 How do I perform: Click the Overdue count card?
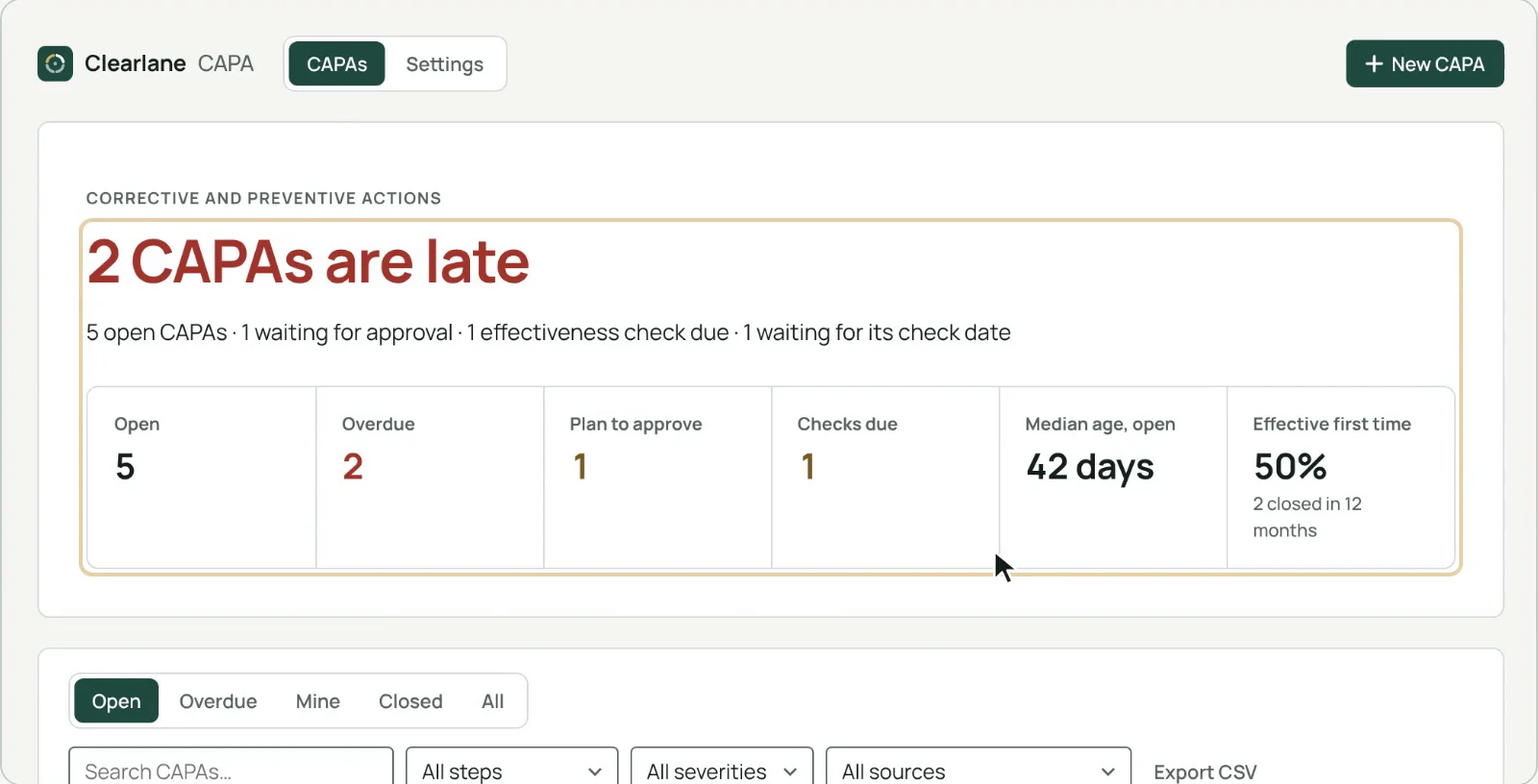point(430,478)
